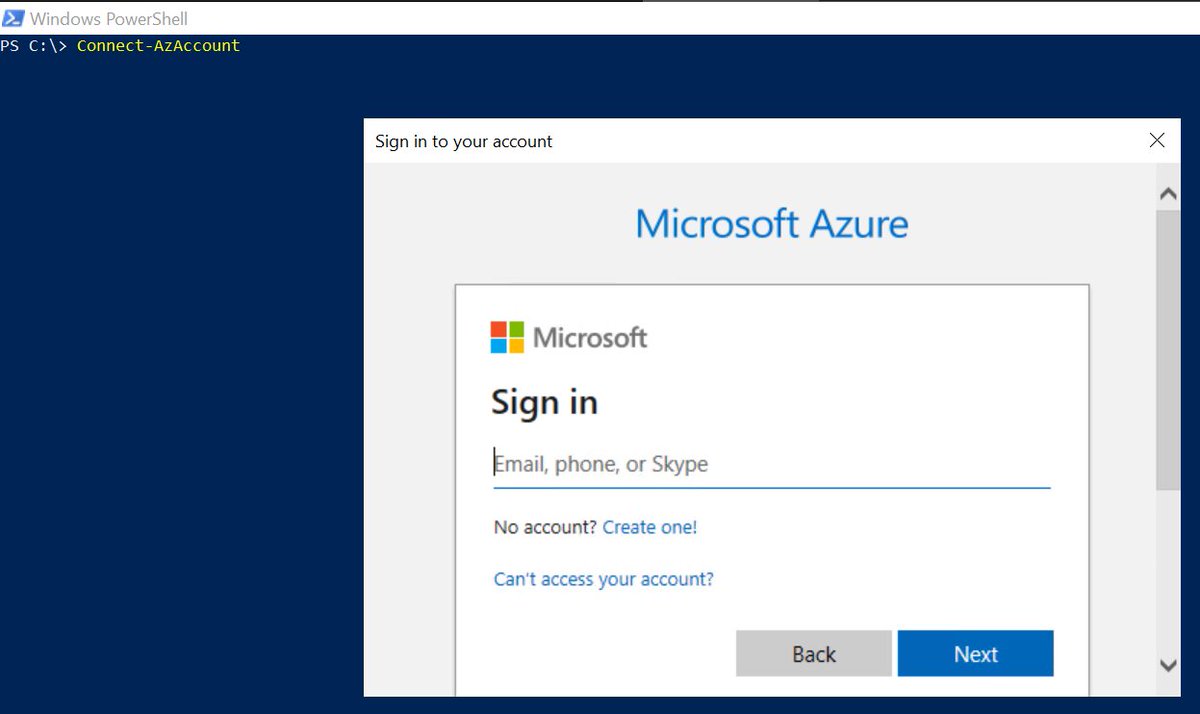Click the Windows PowerShell title text

pyautogui.click(x=109, y=19)
